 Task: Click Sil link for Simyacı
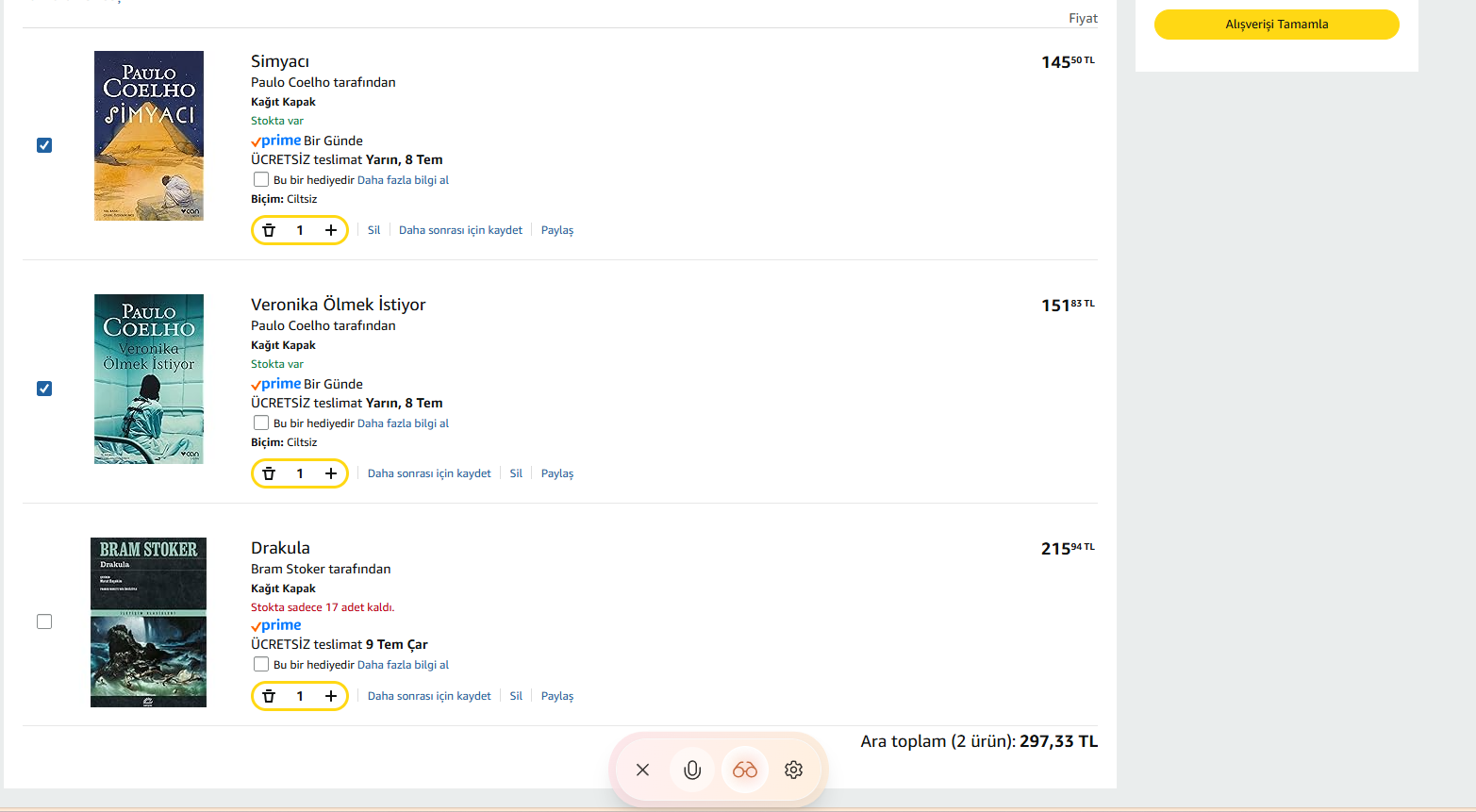(x=373, y=230)
